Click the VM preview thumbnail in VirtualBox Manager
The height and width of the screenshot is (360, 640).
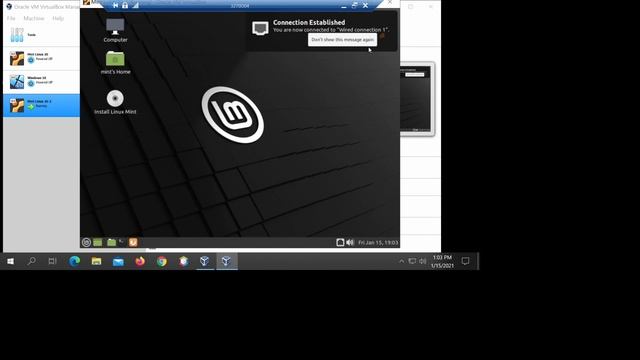tap(417, 99)
